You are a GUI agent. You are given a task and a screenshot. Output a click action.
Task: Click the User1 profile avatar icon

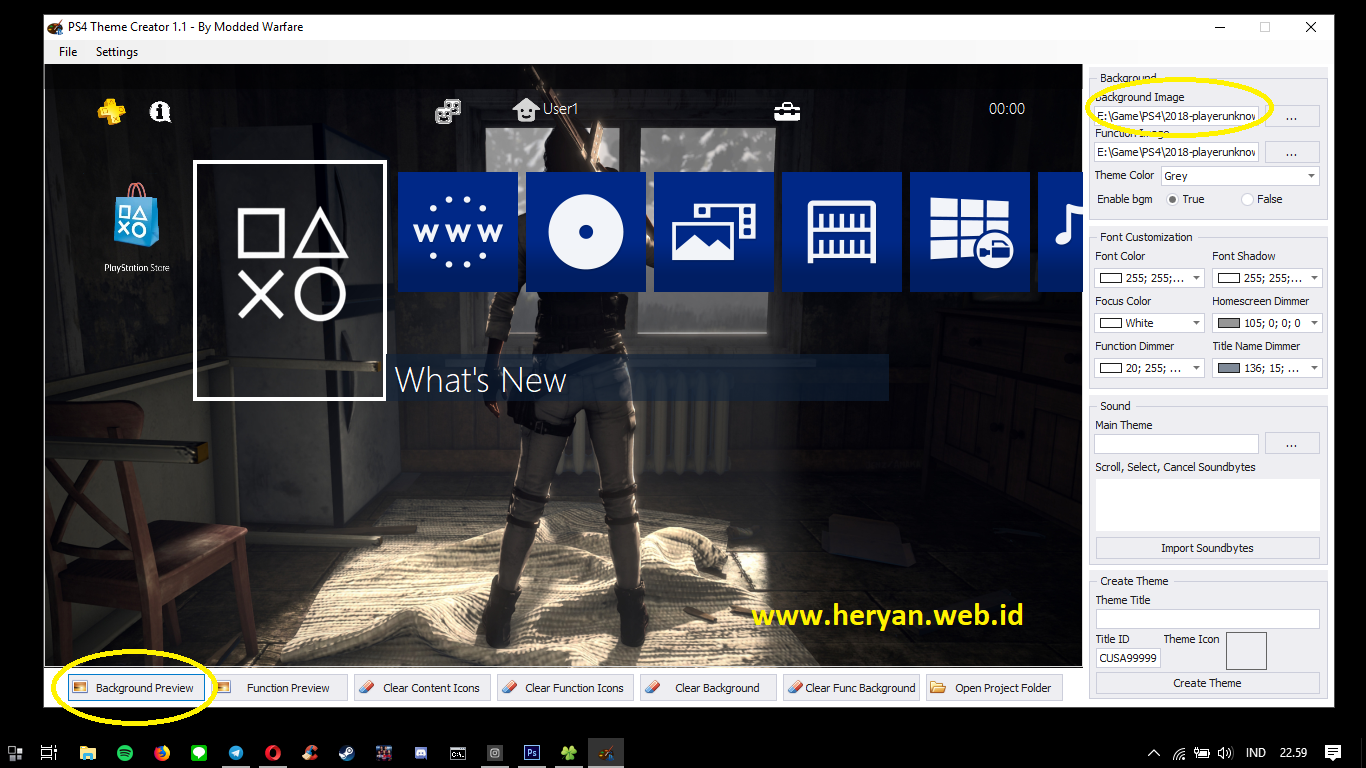(526, 110)
